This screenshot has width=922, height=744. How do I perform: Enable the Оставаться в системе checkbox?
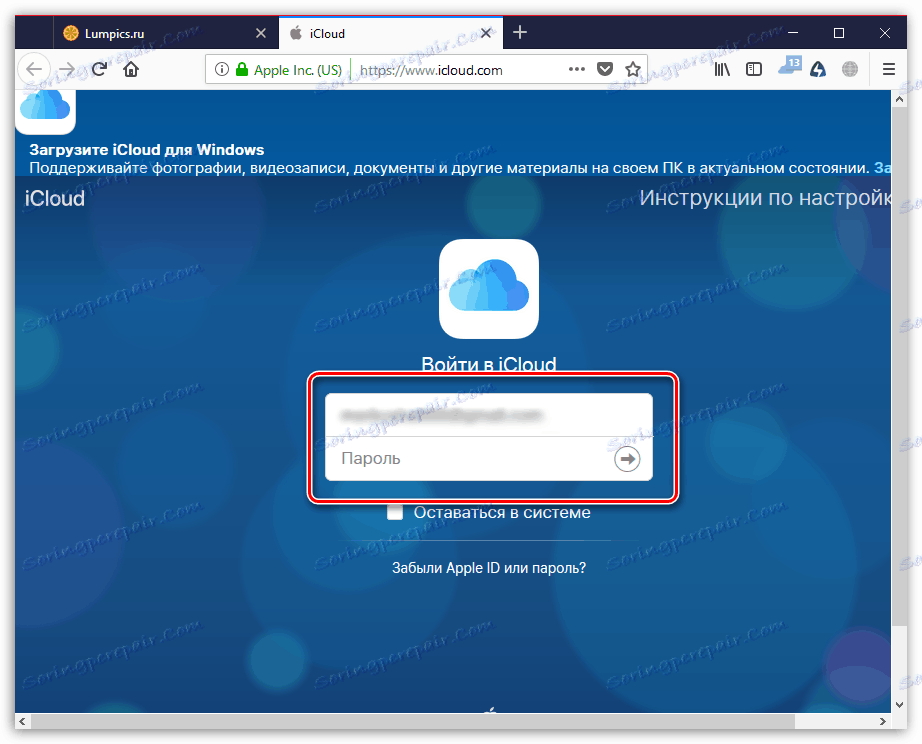[395, 512]
